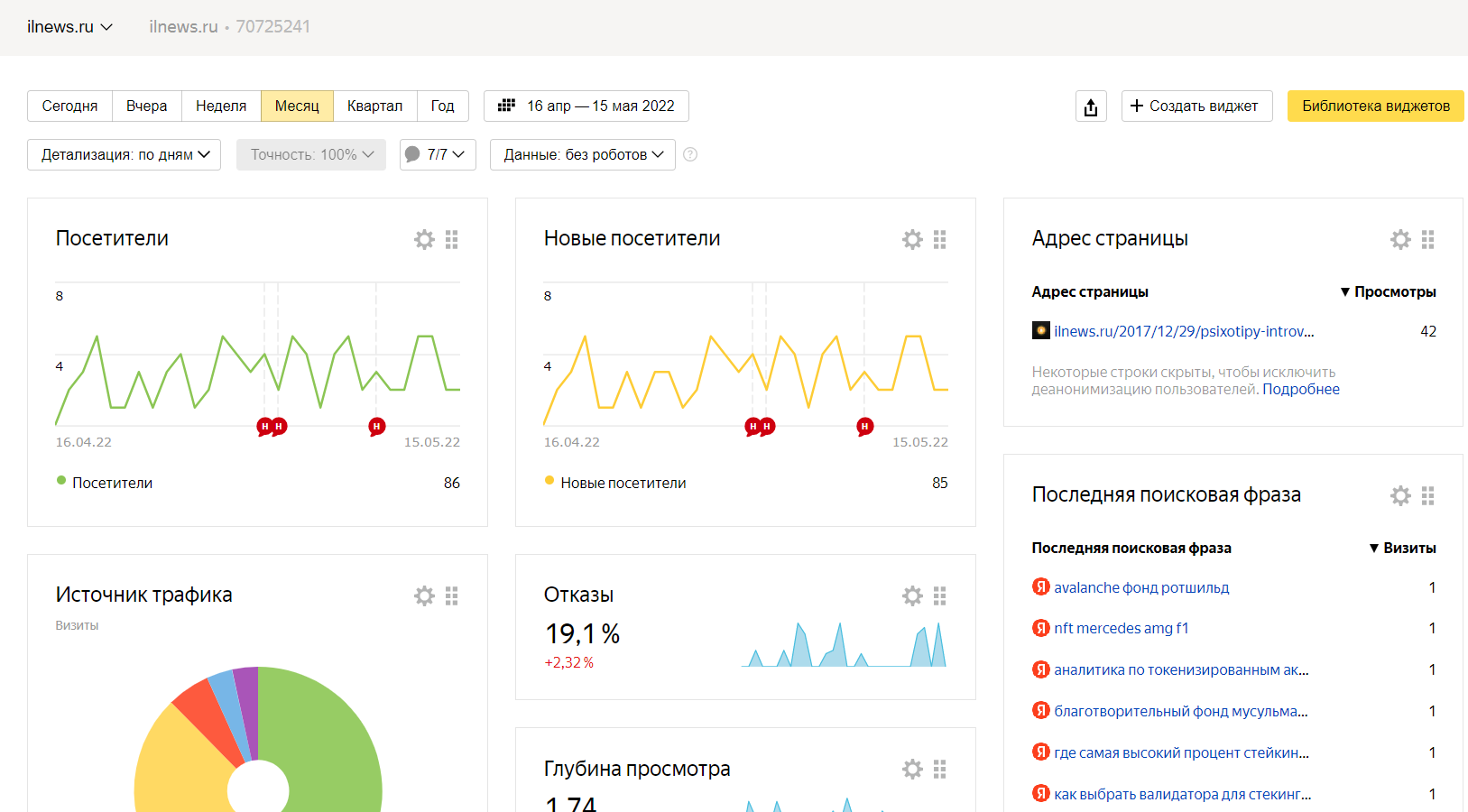Open the 7/7 notes dropdown
This screenshot has width=1468, height=812.
click(438, 154)
